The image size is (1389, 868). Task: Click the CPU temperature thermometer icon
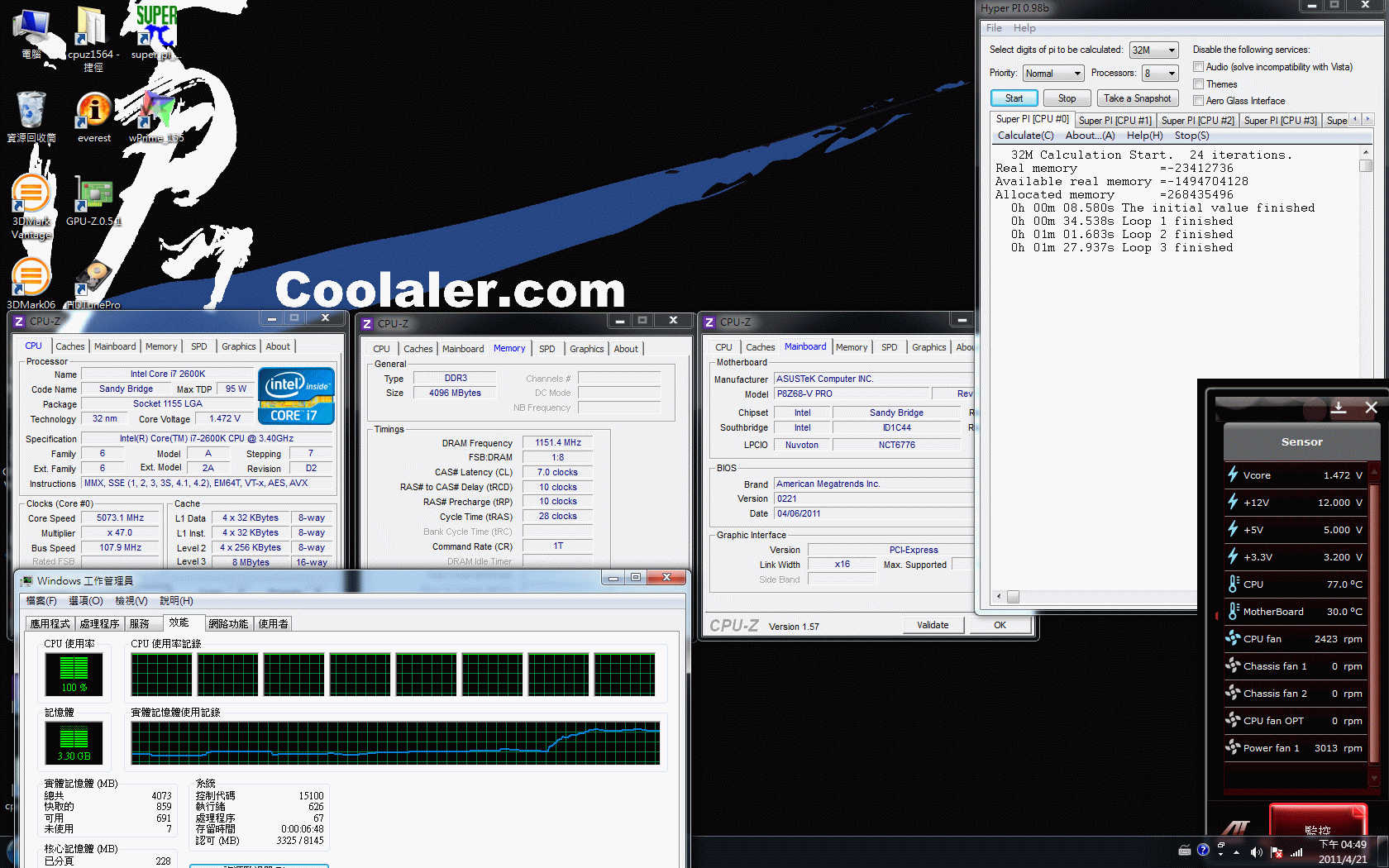click(1233, 584)
